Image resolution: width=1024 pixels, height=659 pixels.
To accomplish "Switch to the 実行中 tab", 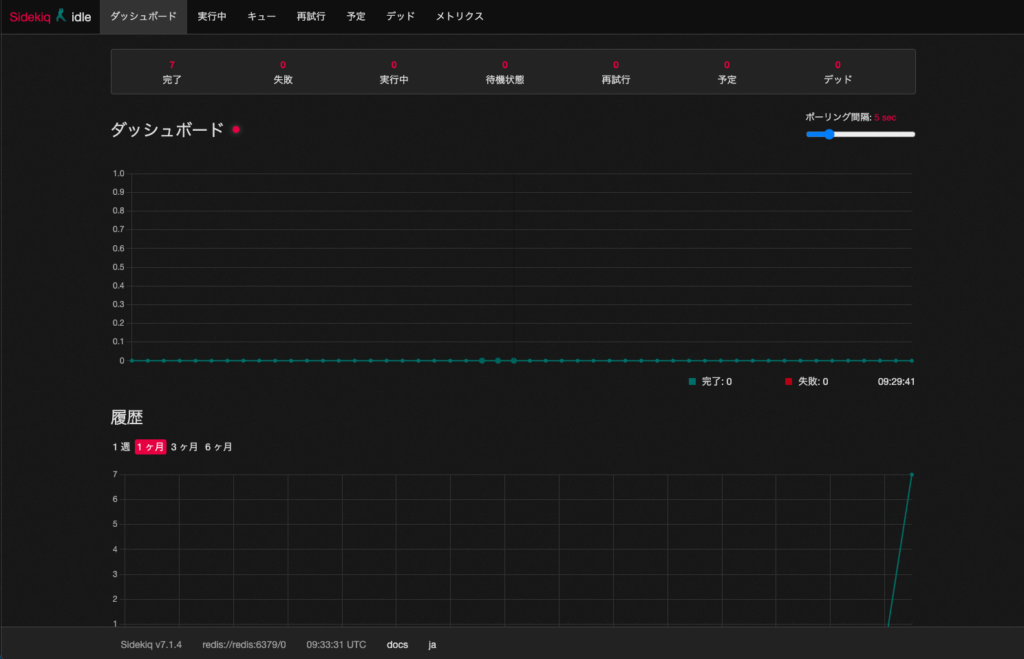I will pos(212,16).
